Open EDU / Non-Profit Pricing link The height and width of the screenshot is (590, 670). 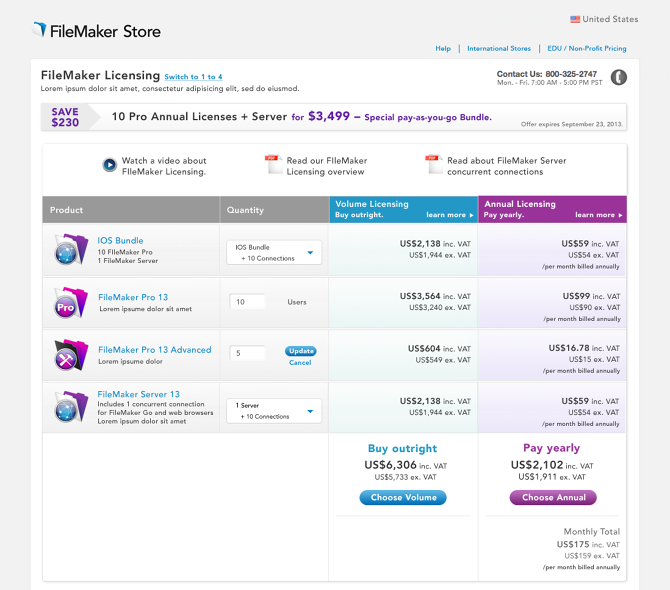[x=587, y=49]
